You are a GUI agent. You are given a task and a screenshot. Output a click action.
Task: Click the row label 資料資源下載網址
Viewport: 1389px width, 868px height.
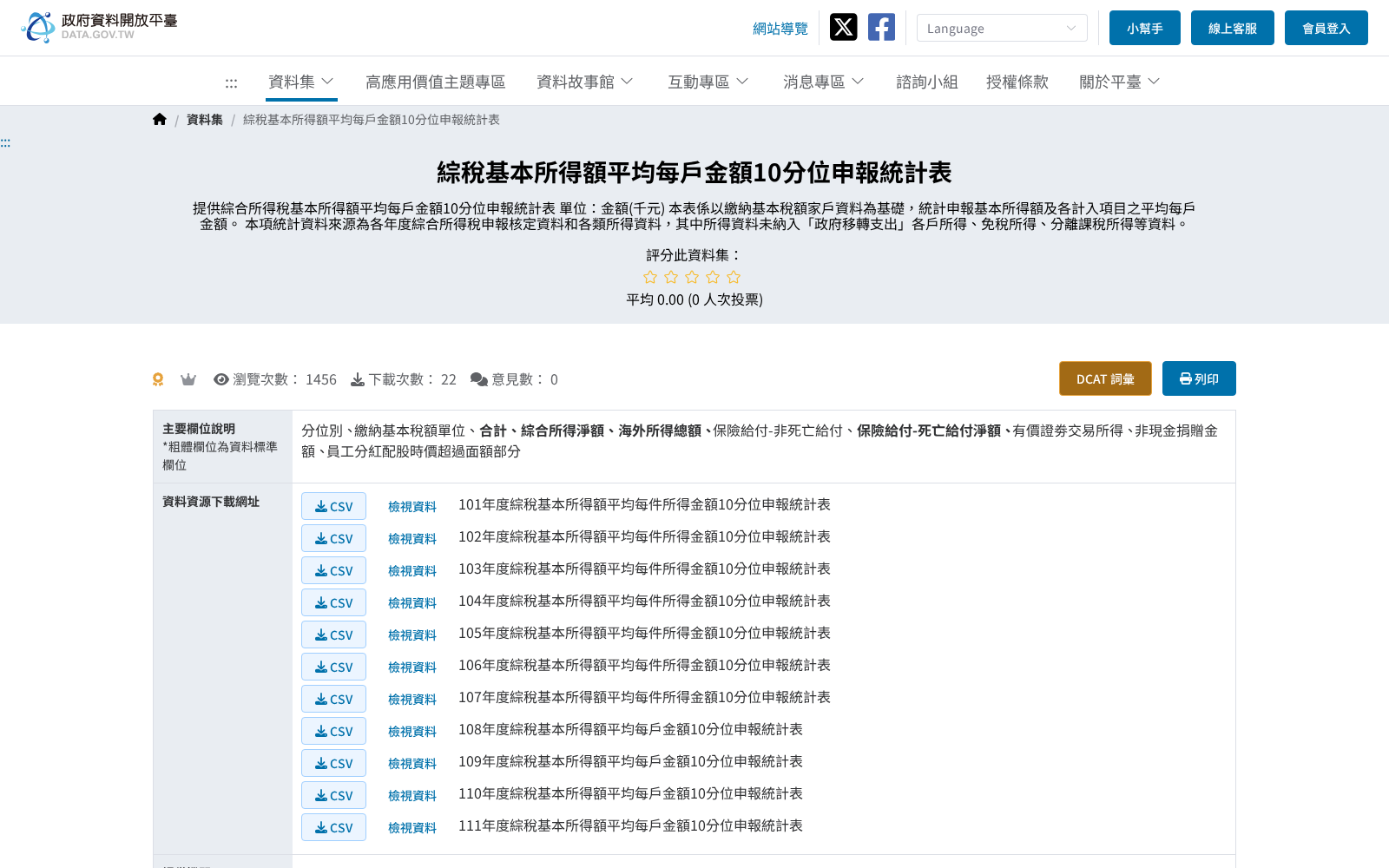211,502
